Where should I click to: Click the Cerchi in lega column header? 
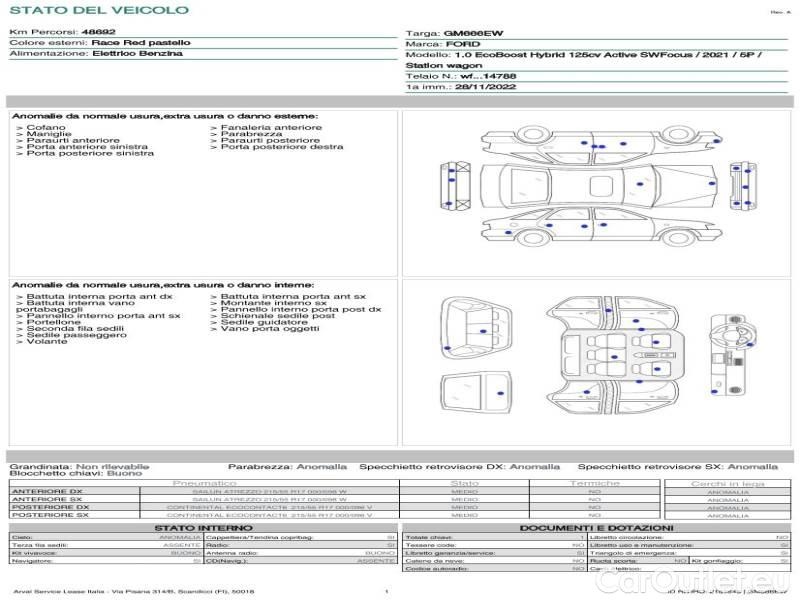pos(727,483)
